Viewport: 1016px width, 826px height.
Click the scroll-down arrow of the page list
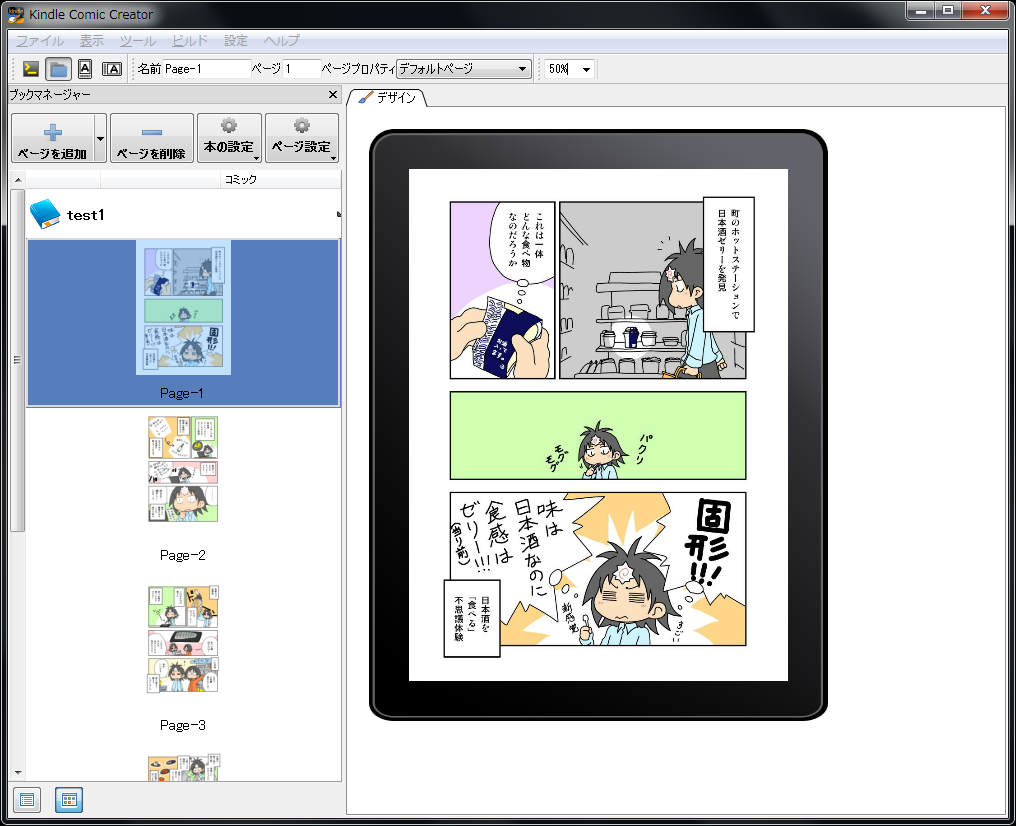(x=18, y=772)
